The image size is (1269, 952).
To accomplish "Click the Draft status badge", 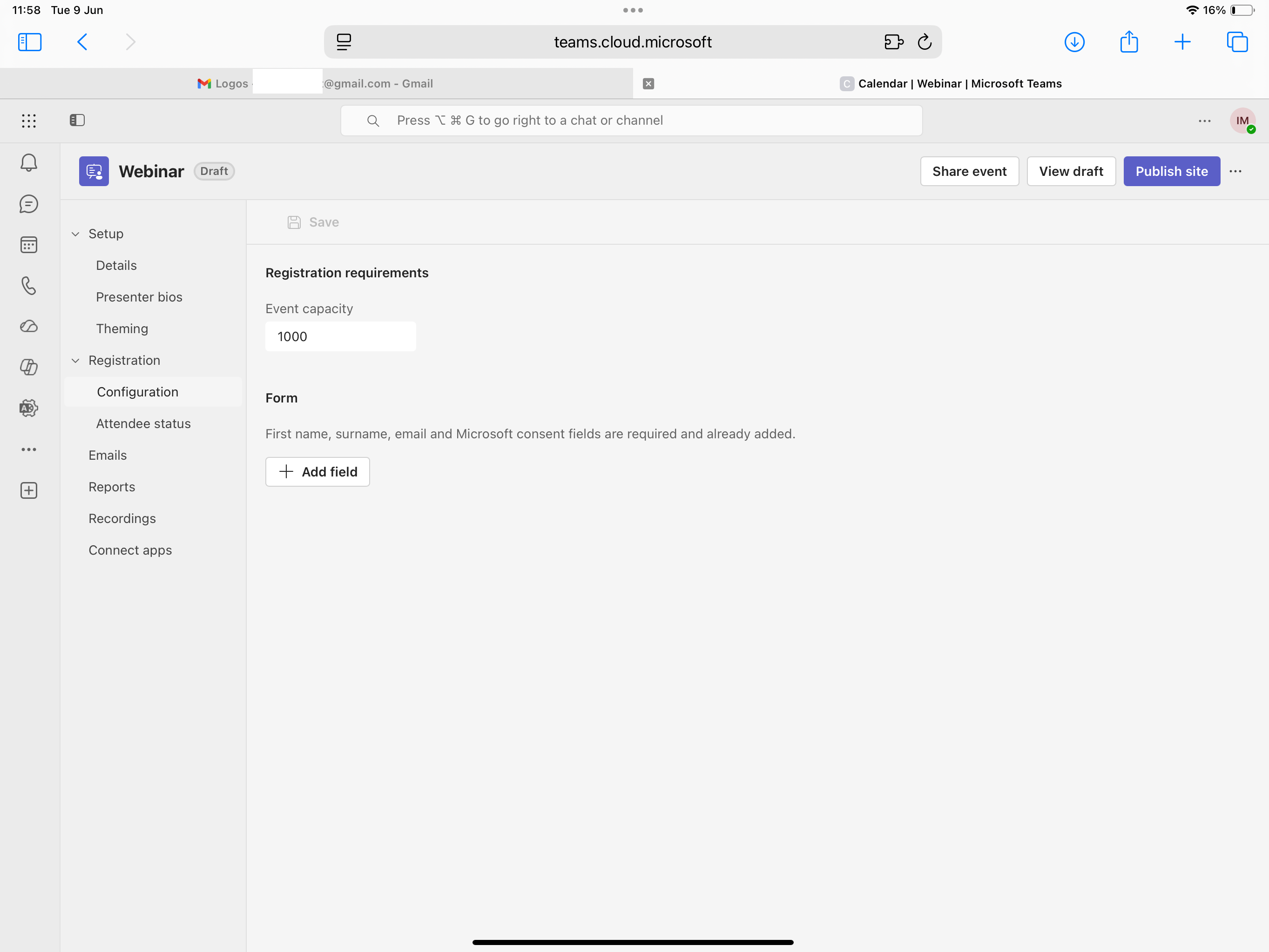I will (214, 171).
